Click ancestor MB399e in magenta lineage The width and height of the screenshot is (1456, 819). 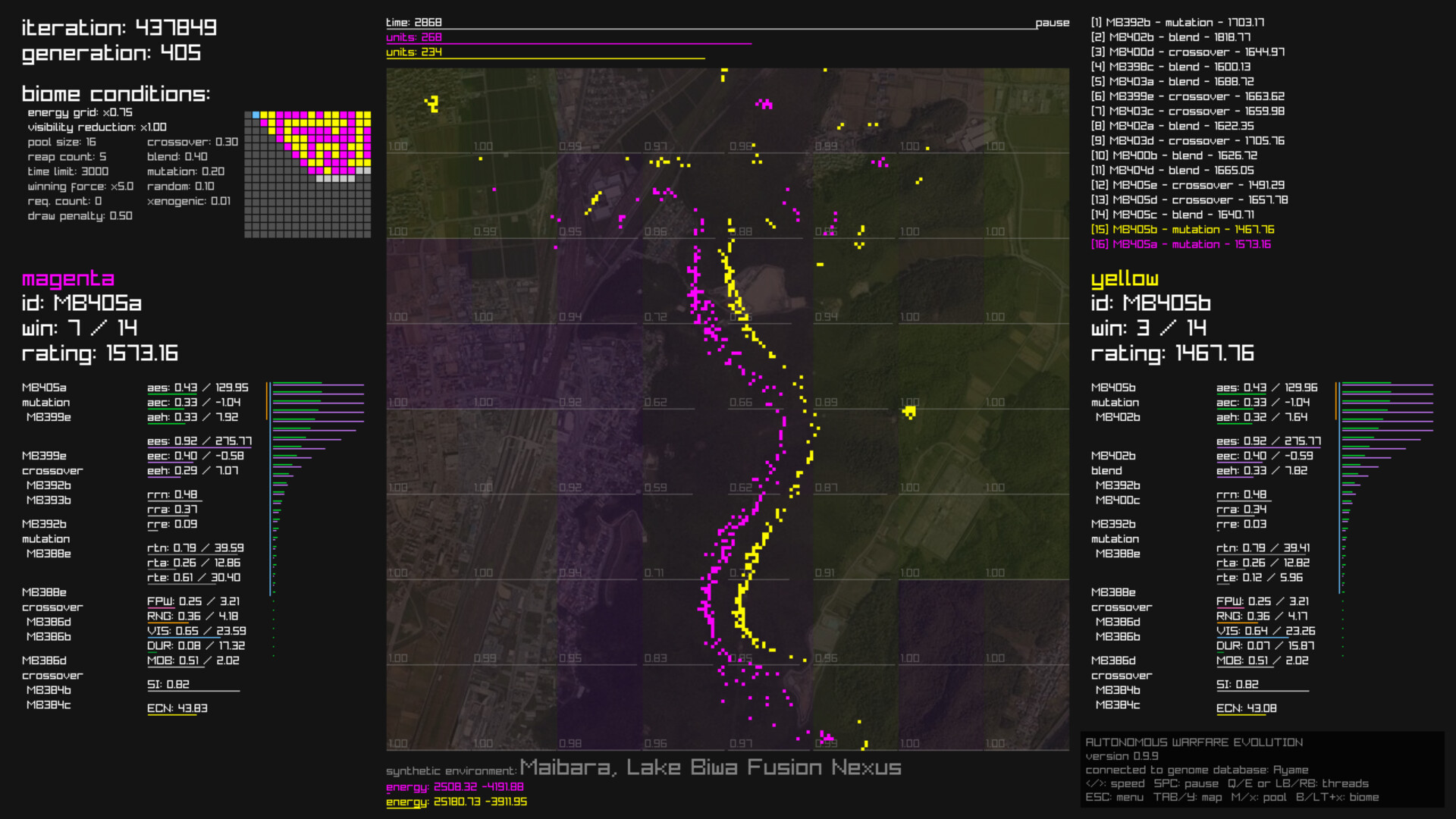point(44,456)
